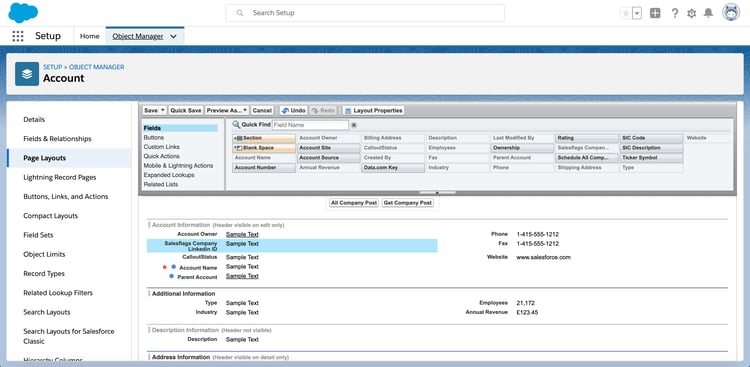The width and height of the screenshot is (750, 367).
Task: Open Record Types in the sidebar
Action: [44, 274]
